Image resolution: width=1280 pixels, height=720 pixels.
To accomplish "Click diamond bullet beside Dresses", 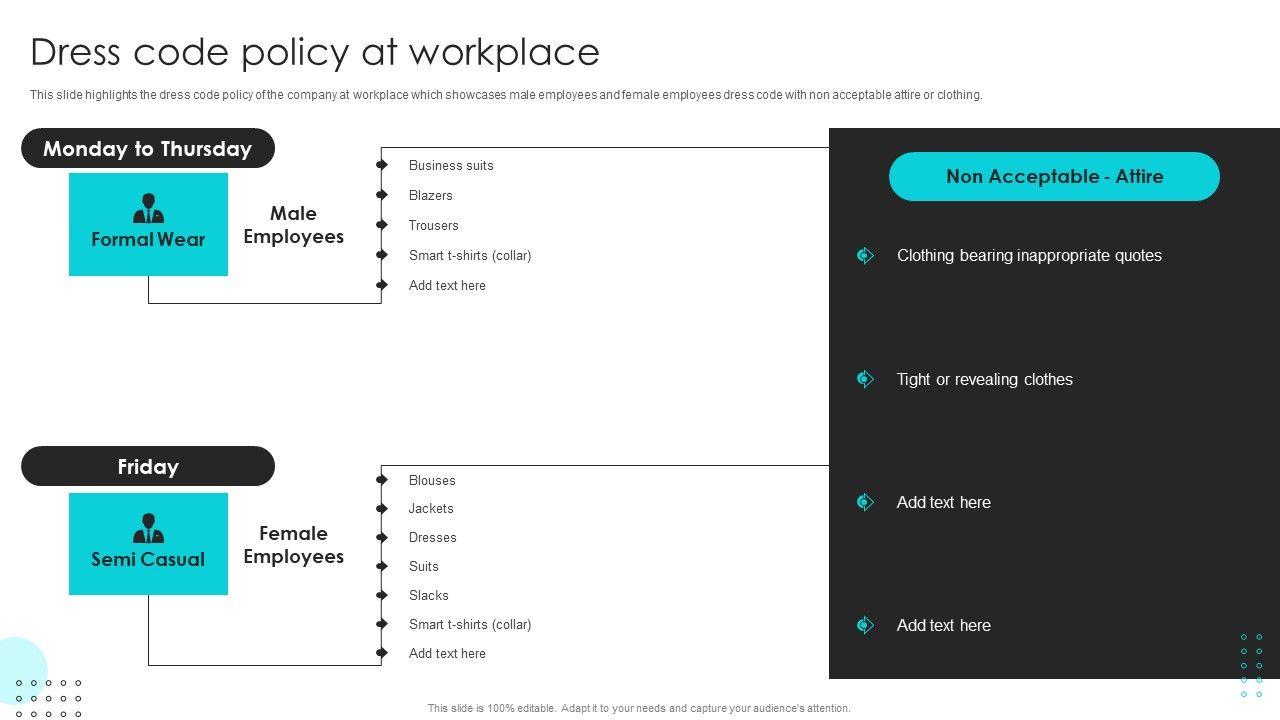I will [x=381, y=537].
